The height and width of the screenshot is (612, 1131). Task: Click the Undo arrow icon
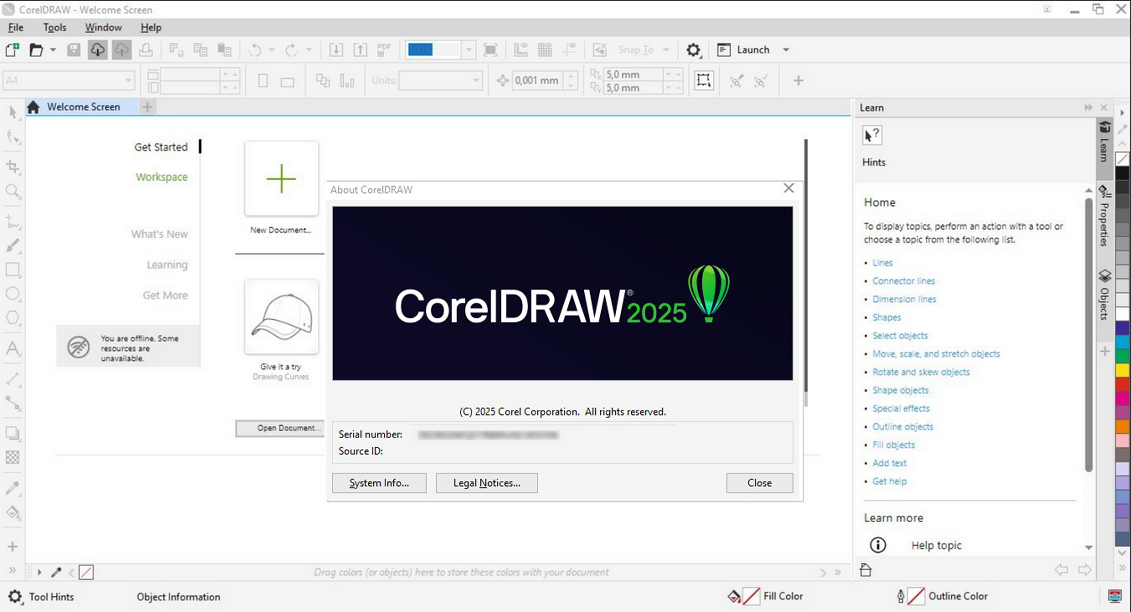click(255, 50)
